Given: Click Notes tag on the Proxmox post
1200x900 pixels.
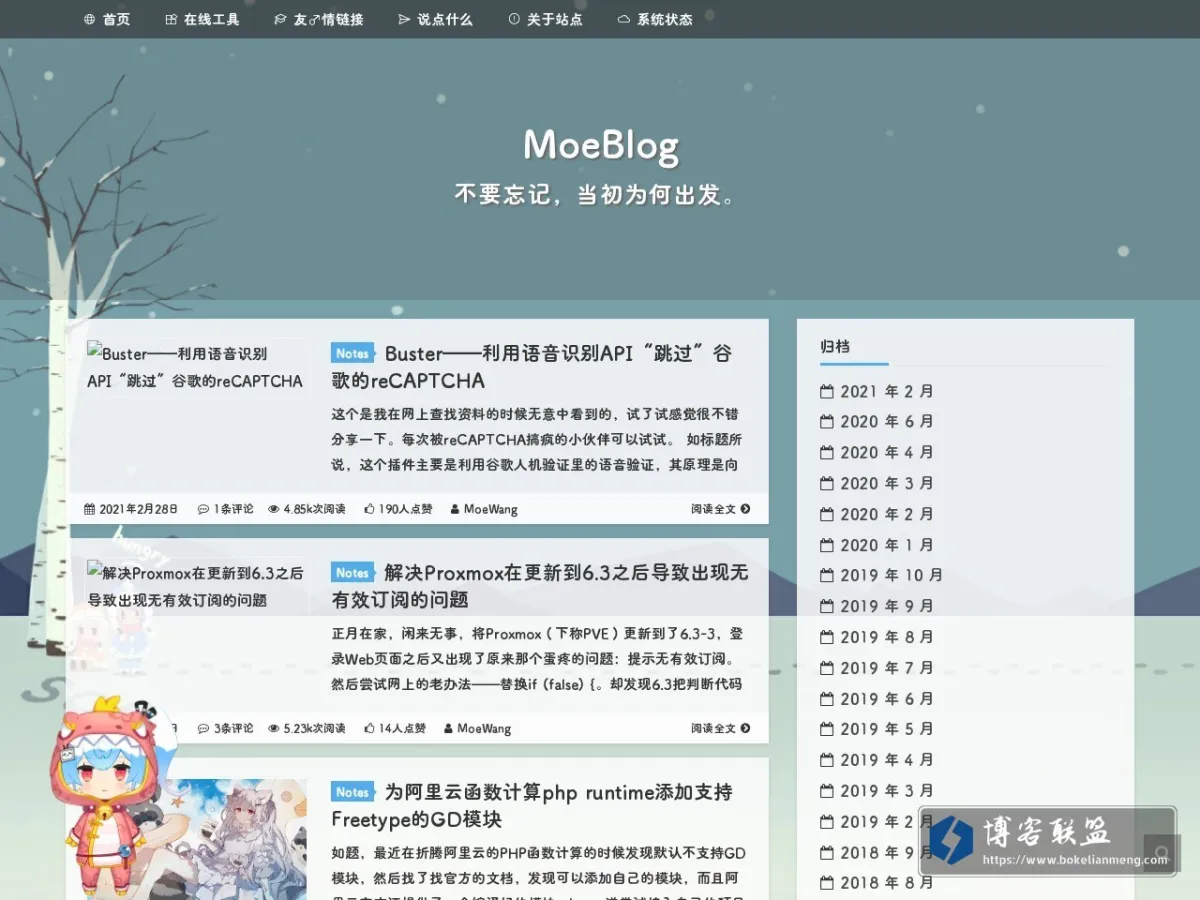Looking at the screenshot, I should 352,572.
